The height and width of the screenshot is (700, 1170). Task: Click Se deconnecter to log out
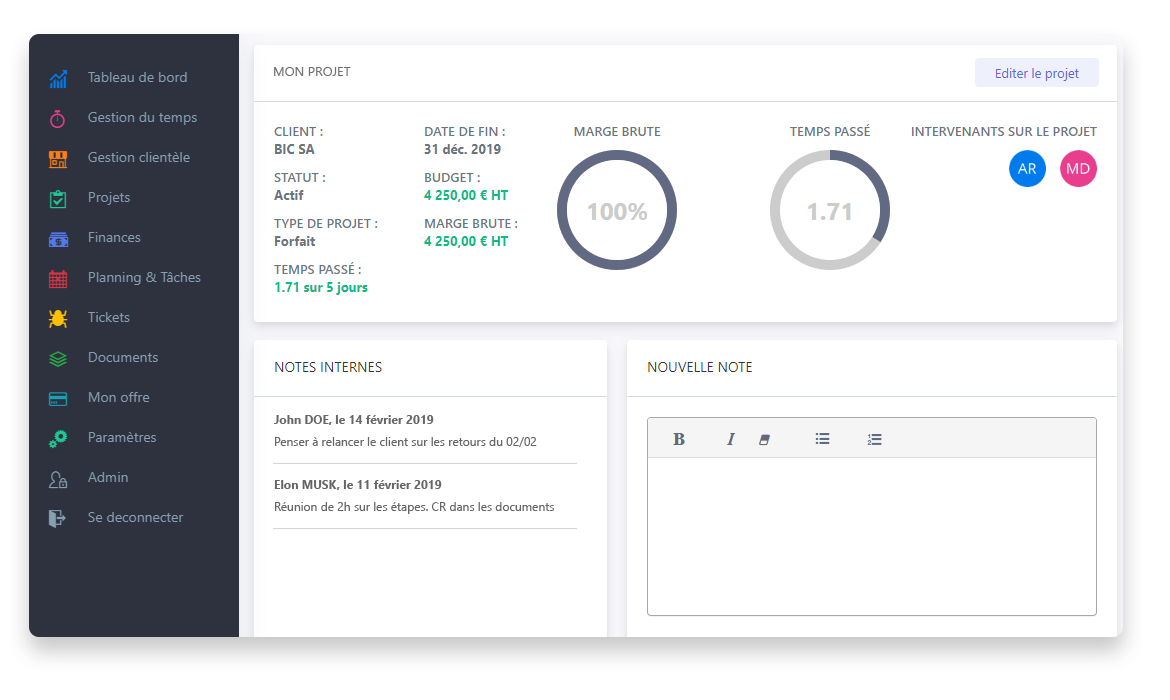pos(134,517)
